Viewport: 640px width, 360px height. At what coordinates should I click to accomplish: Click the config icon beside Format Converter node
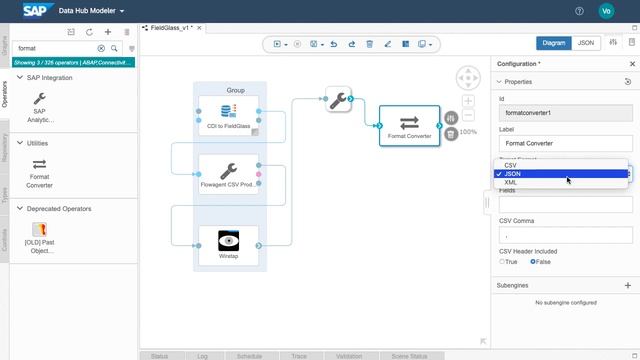click(x=451, y=118)
